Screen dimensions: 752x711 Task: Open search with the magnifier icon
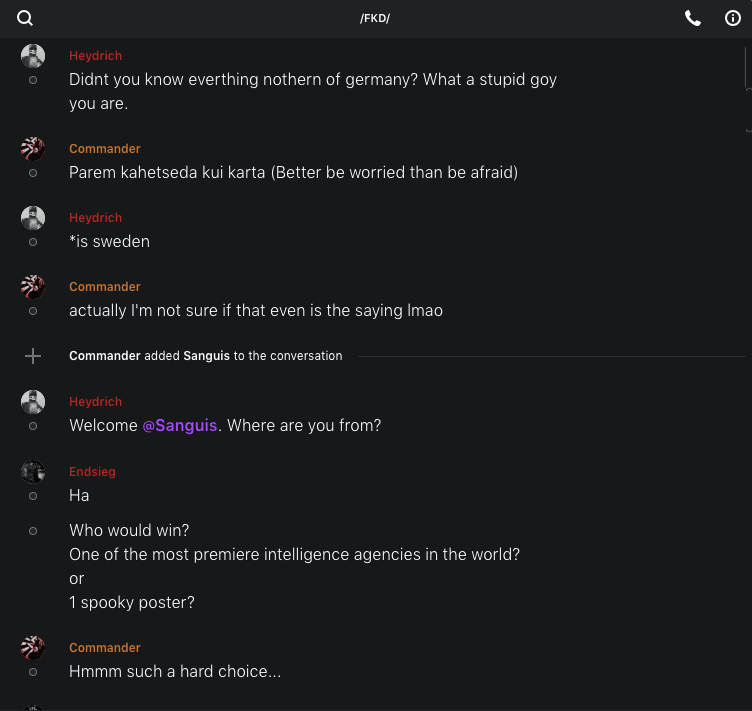(x=25, y=18)
